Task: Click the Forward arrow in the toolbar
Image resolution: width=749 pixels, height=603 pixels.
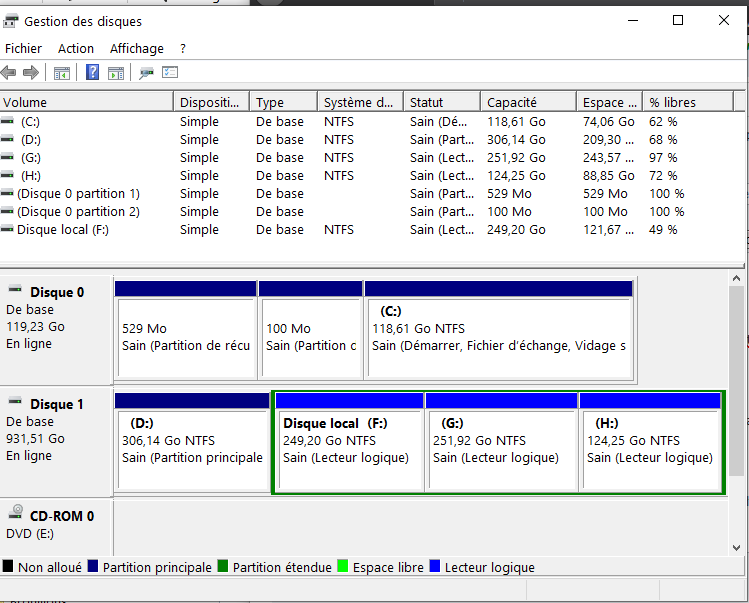Action: 31,73
